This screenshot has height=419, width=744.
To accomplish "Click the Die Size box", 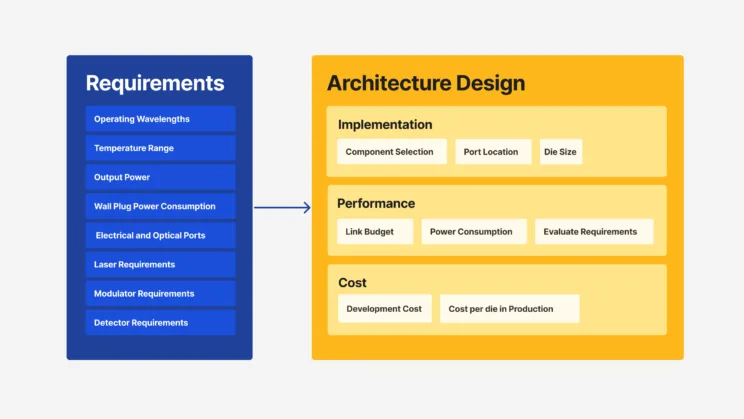I will [x=561, y=152].
